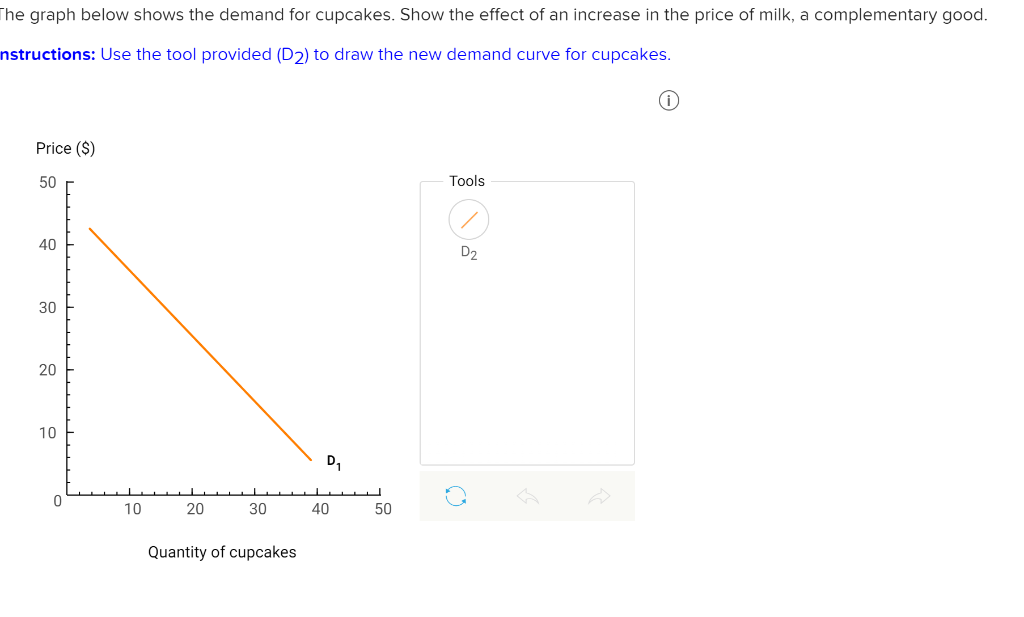Click the 30 tick on the horizontal axis
The image size is (1024, 617).
pyautogui.click(x=257, y=508)
